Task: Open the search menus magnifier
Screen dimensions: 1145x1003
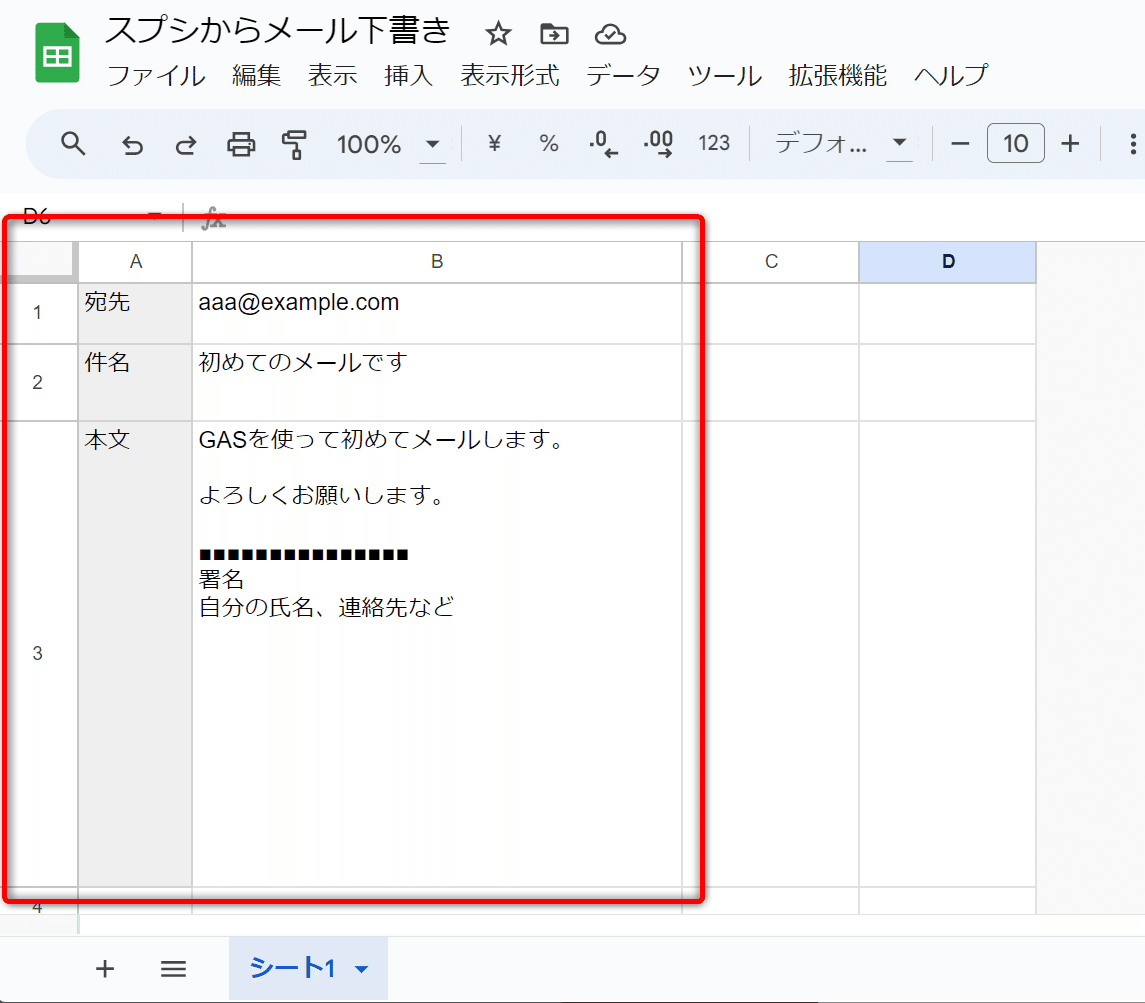Action: (x=73, y=144)
